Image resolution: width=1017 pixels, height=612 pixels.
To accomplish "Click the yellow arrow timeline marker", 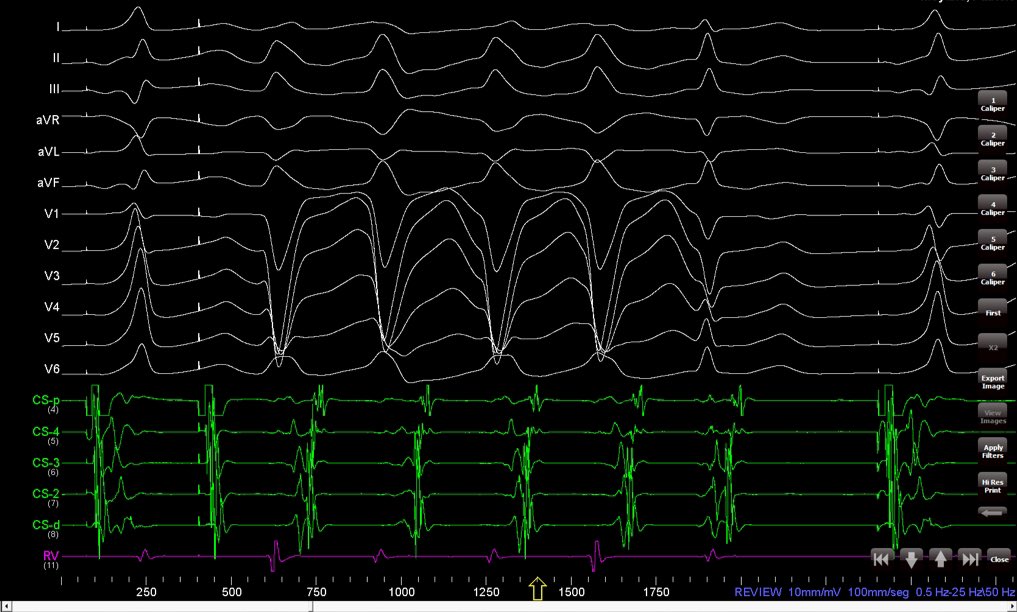I will 536,590.
